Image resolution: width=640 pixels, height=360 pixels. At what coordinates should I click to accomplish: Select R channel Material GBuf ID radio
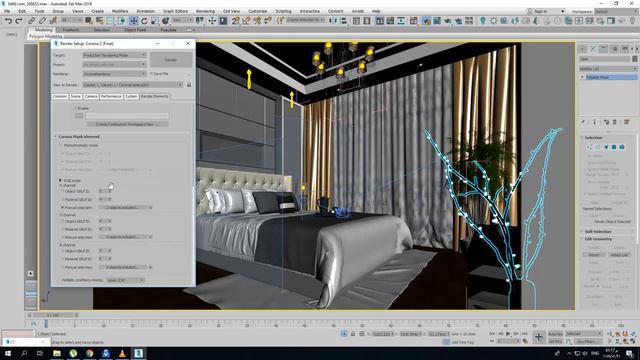[x=62, y=200]
